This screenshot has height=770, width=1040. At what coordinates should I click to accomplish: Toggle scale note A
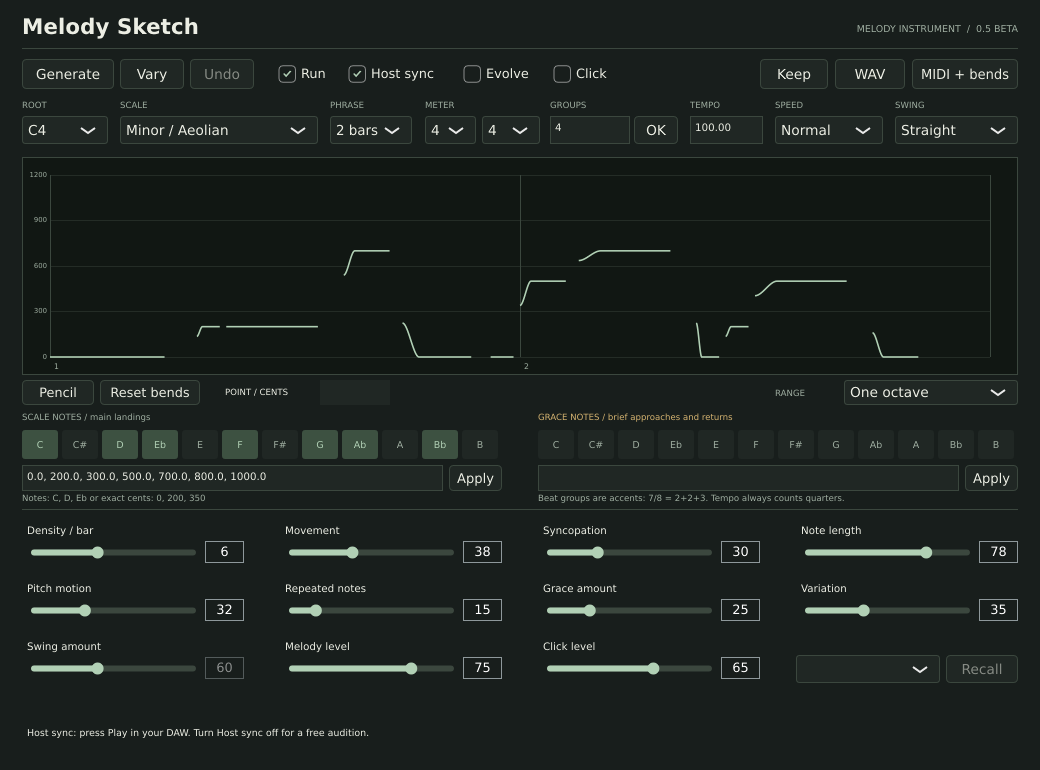coord(400,444)
